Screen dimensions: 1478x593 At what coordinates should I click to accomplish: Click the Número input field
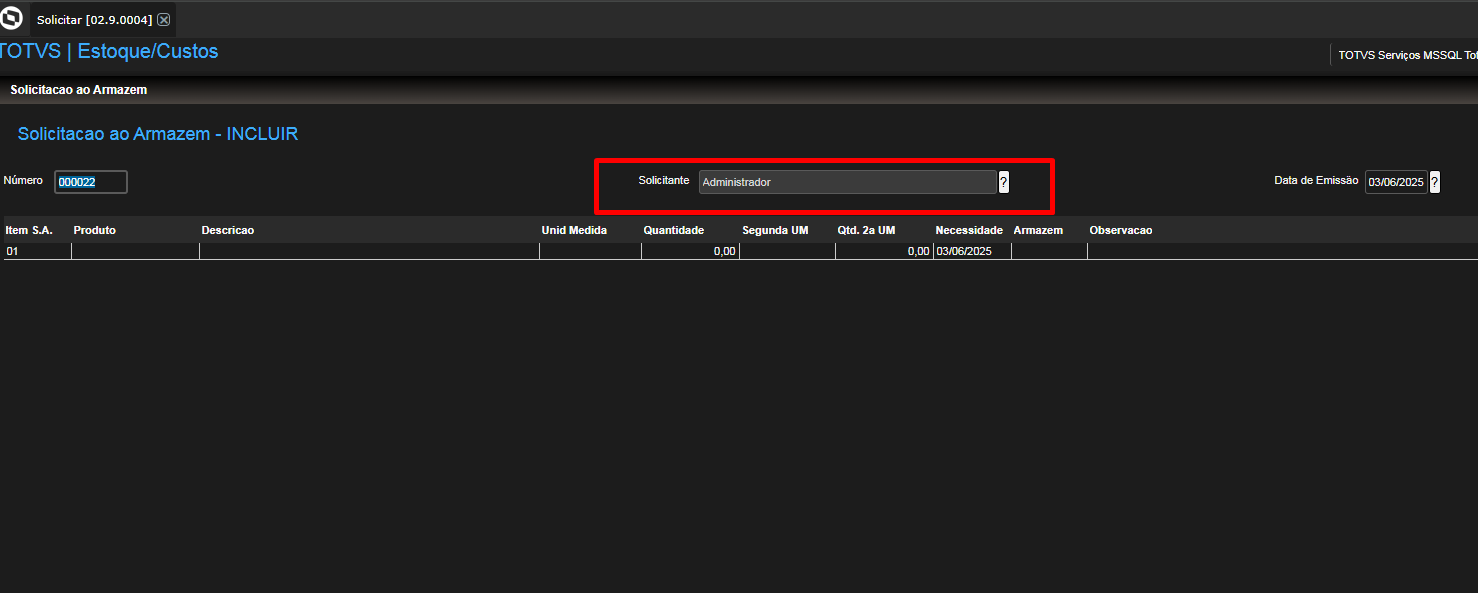[91, 182]
